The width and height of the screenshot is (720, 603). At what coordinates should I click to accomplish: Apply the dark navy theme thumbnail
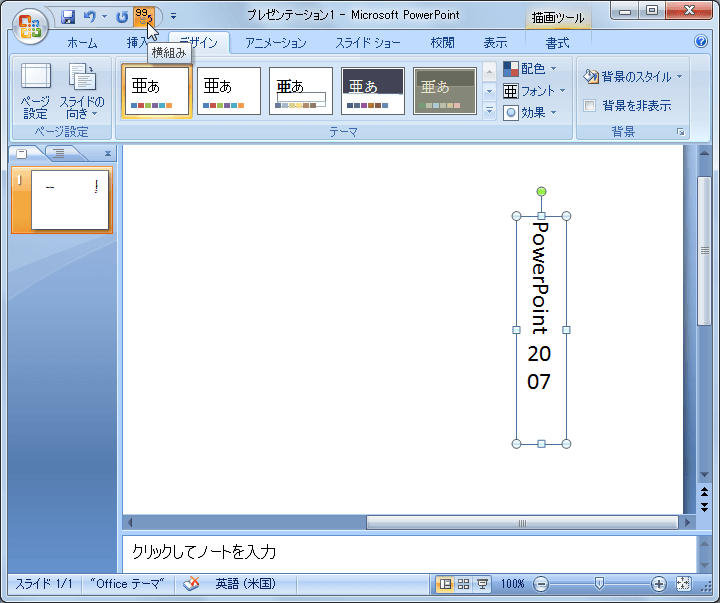373,91
